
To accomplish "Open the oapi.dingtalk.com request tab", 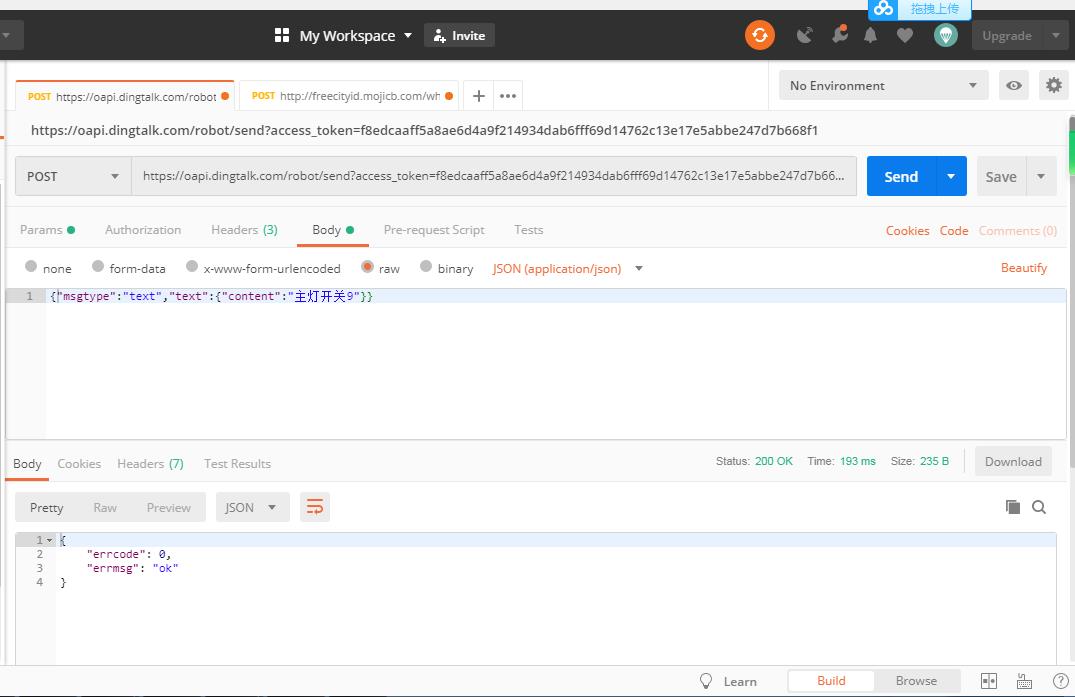I will pos(125,96).
